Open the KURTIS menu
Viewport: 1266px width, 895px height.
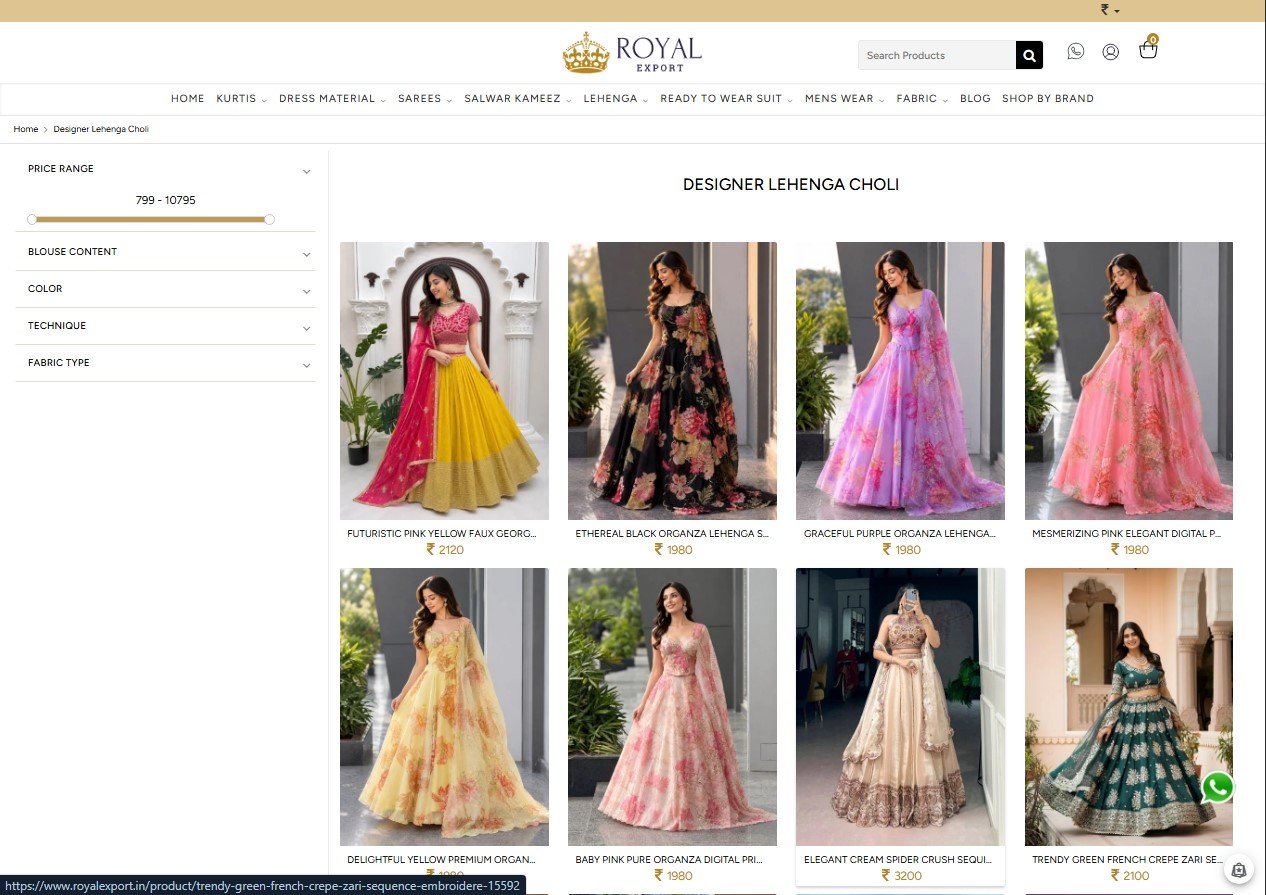coord(241,99)
